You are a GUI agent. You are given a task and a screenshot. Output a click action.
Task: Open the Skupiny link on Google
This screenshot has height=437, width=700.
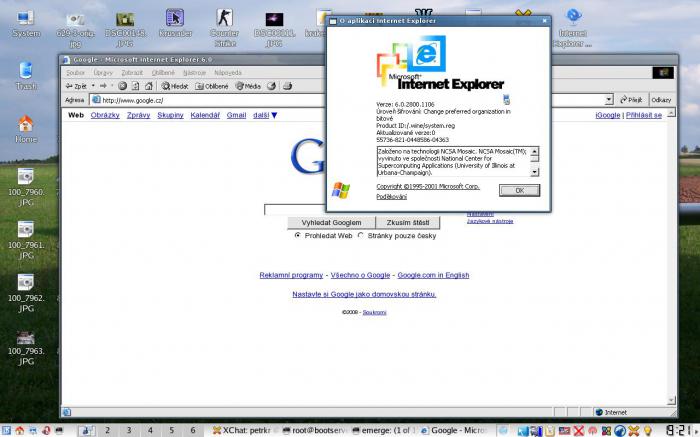tap(170, 115)
